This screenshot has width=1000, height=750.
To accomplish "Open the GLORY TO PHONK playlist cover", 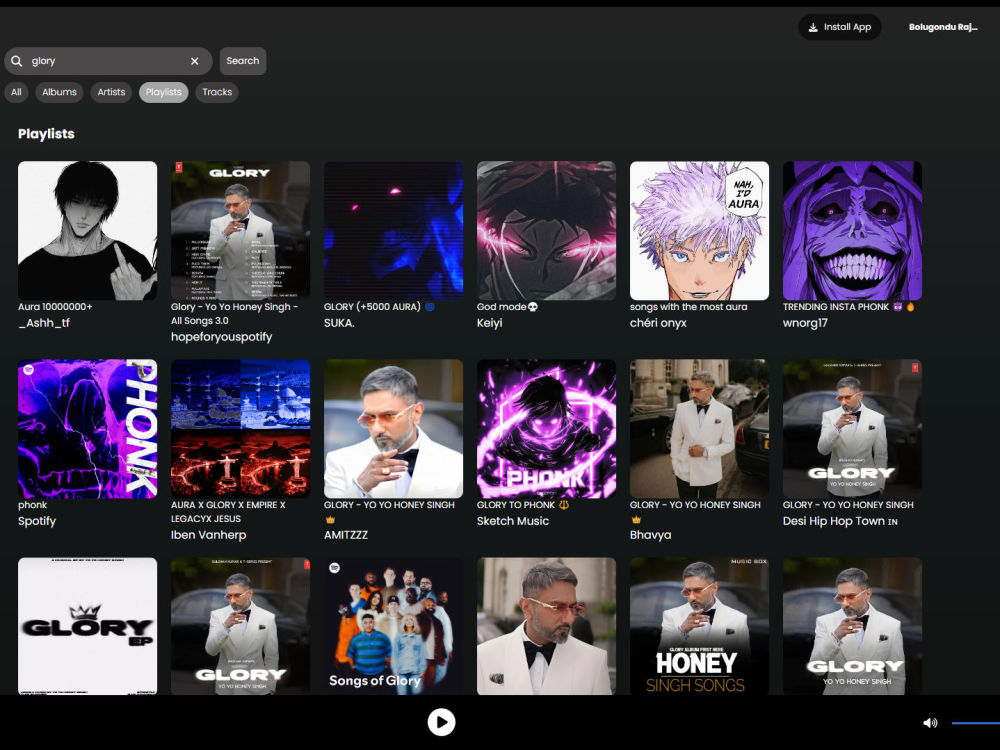I will tap(547, 429).
